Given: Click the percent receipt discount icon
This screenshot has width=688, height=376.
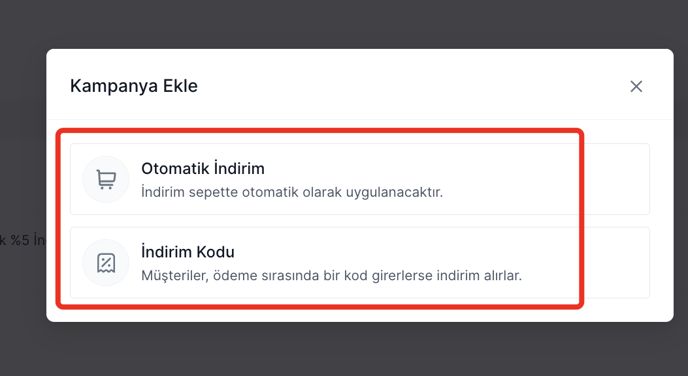Looking at the screenshot, I should point(106,262).
